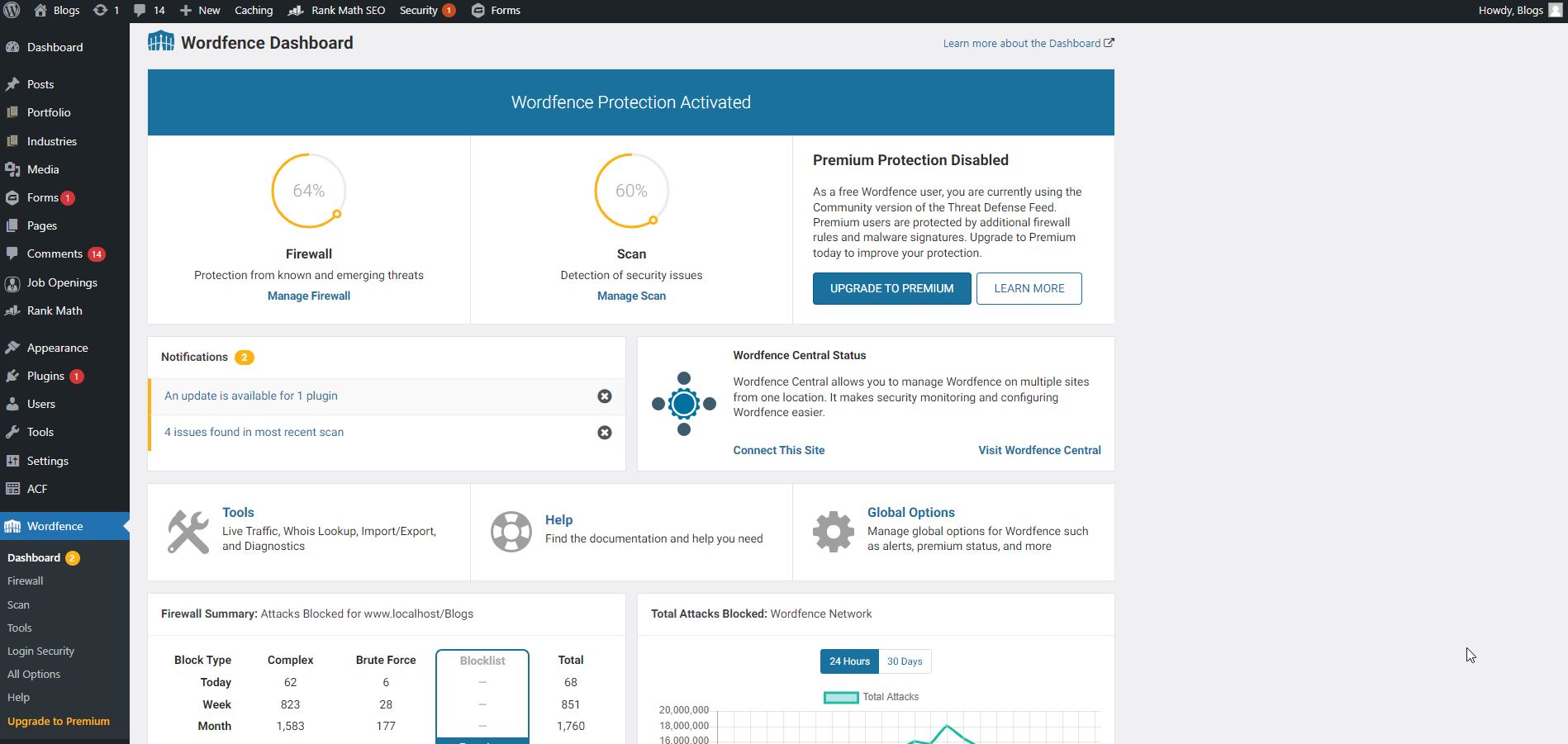Open Forms in the top admin bar
1568x744 pixels.
tap(496, 11)
